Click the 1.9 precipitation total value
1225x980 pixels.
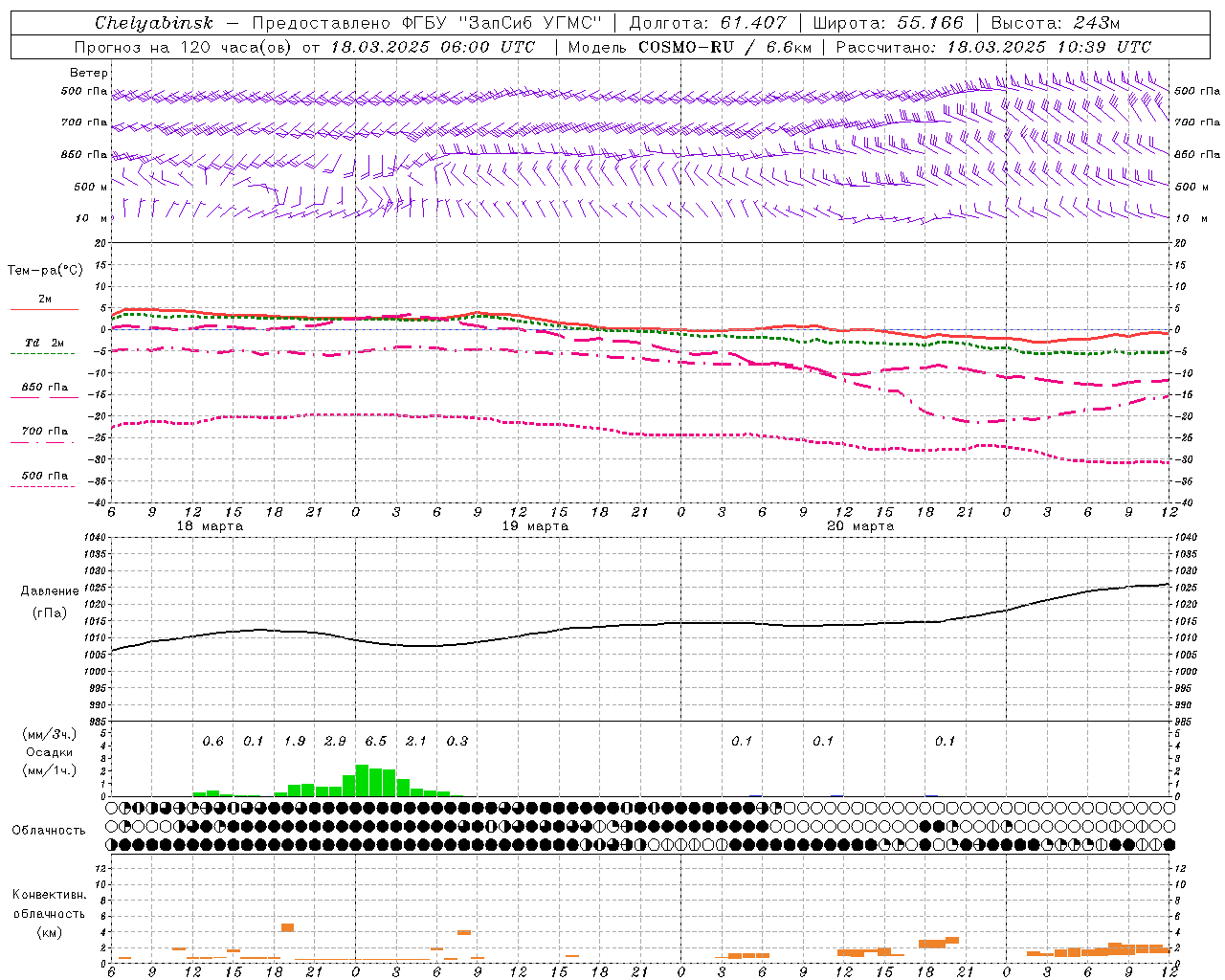pyautogui.click(x=295, y=741)
